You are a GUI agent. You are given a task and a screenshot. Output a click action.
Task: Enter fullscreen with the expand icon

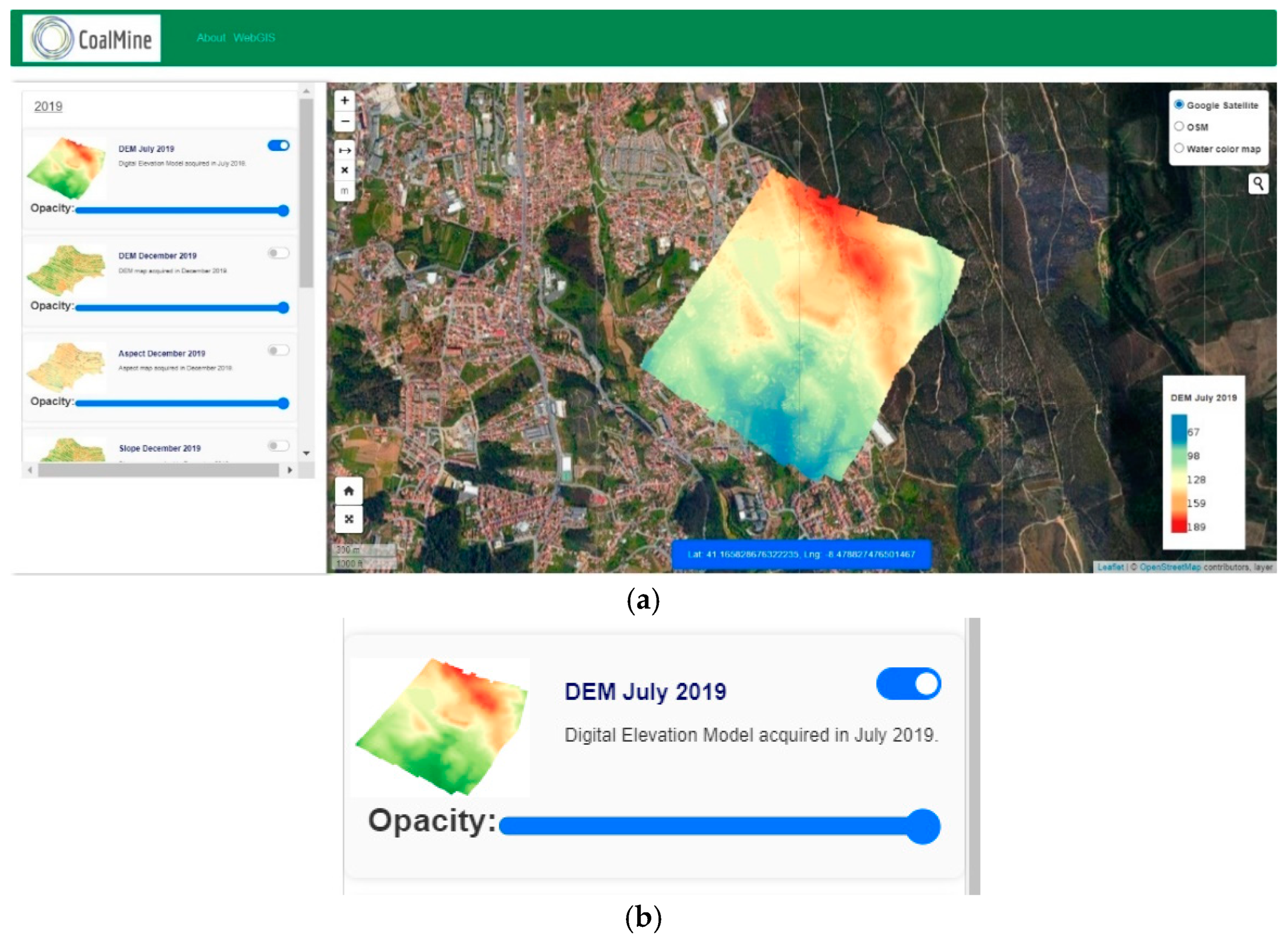(x=349, y=519)
